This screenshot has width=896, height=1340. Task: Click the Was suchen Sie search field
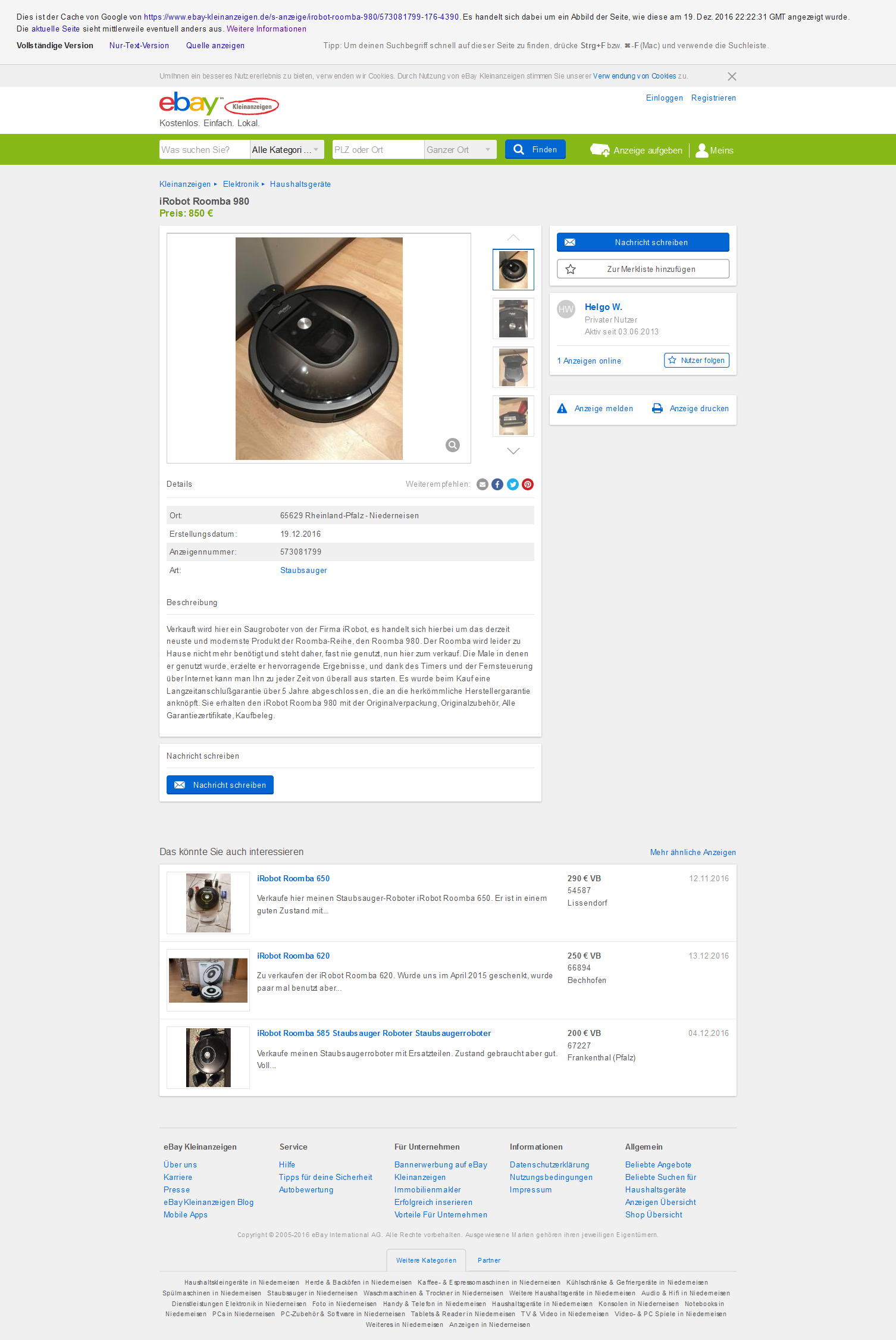(205, 149)
